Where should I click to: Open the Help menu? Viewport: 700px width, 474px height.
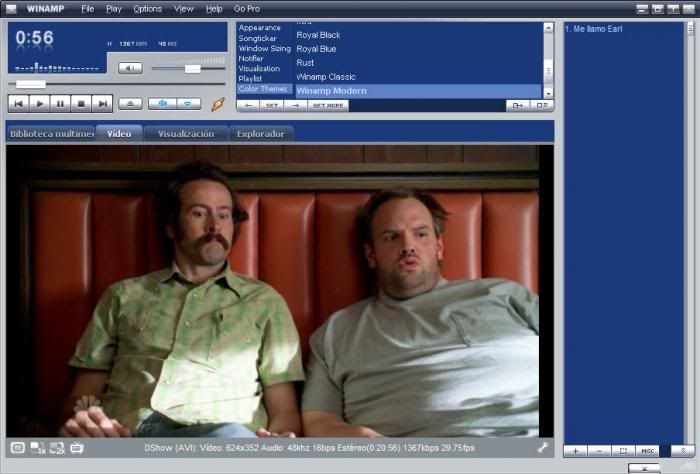tap(214, 9)
